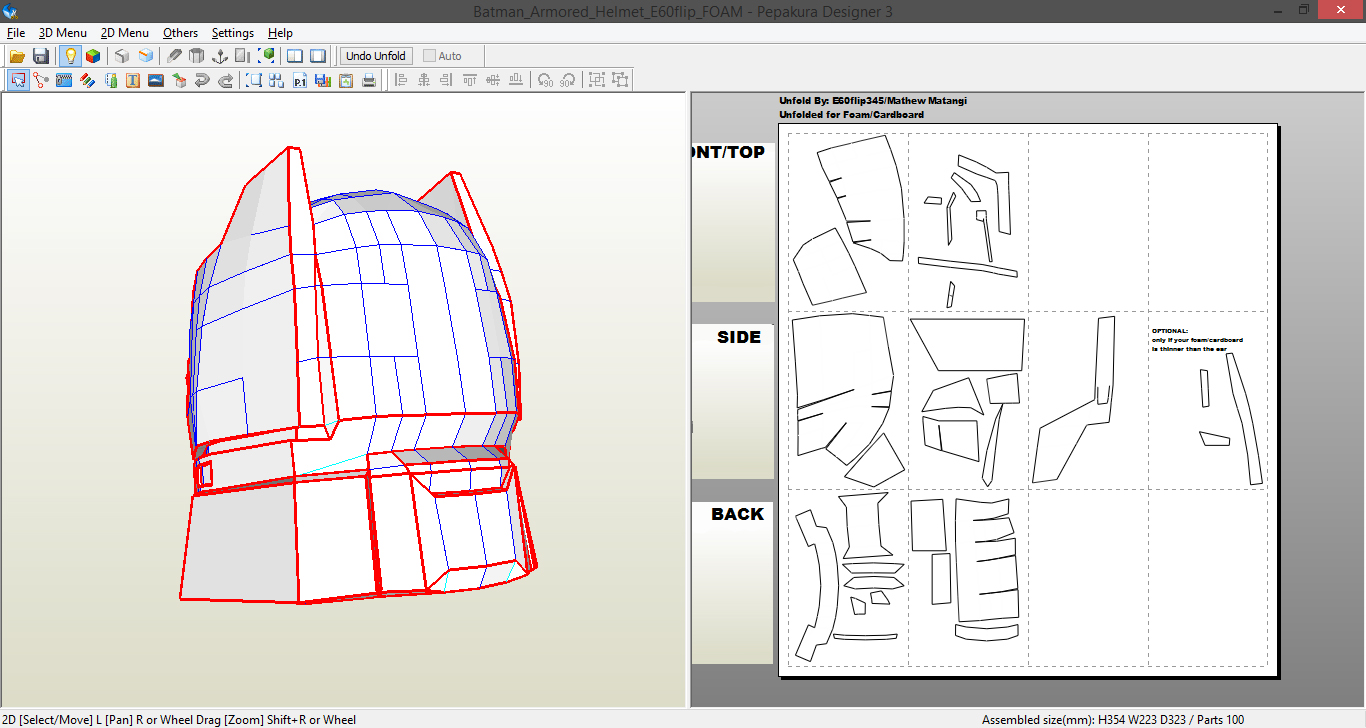Save the project with the floppy disk icon
This screenshot has height=728, width=1366.
pos(41,56)
